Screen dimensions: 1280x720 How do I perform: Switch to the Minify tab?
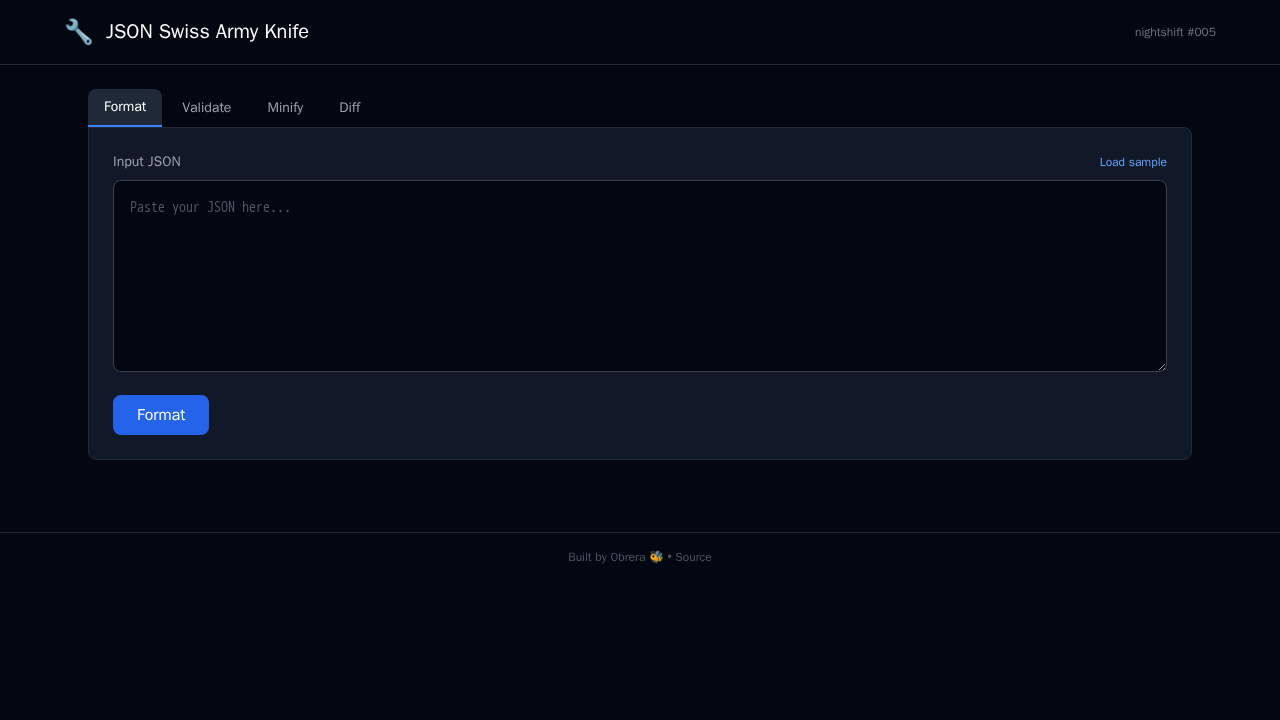[x=285, y=107]
